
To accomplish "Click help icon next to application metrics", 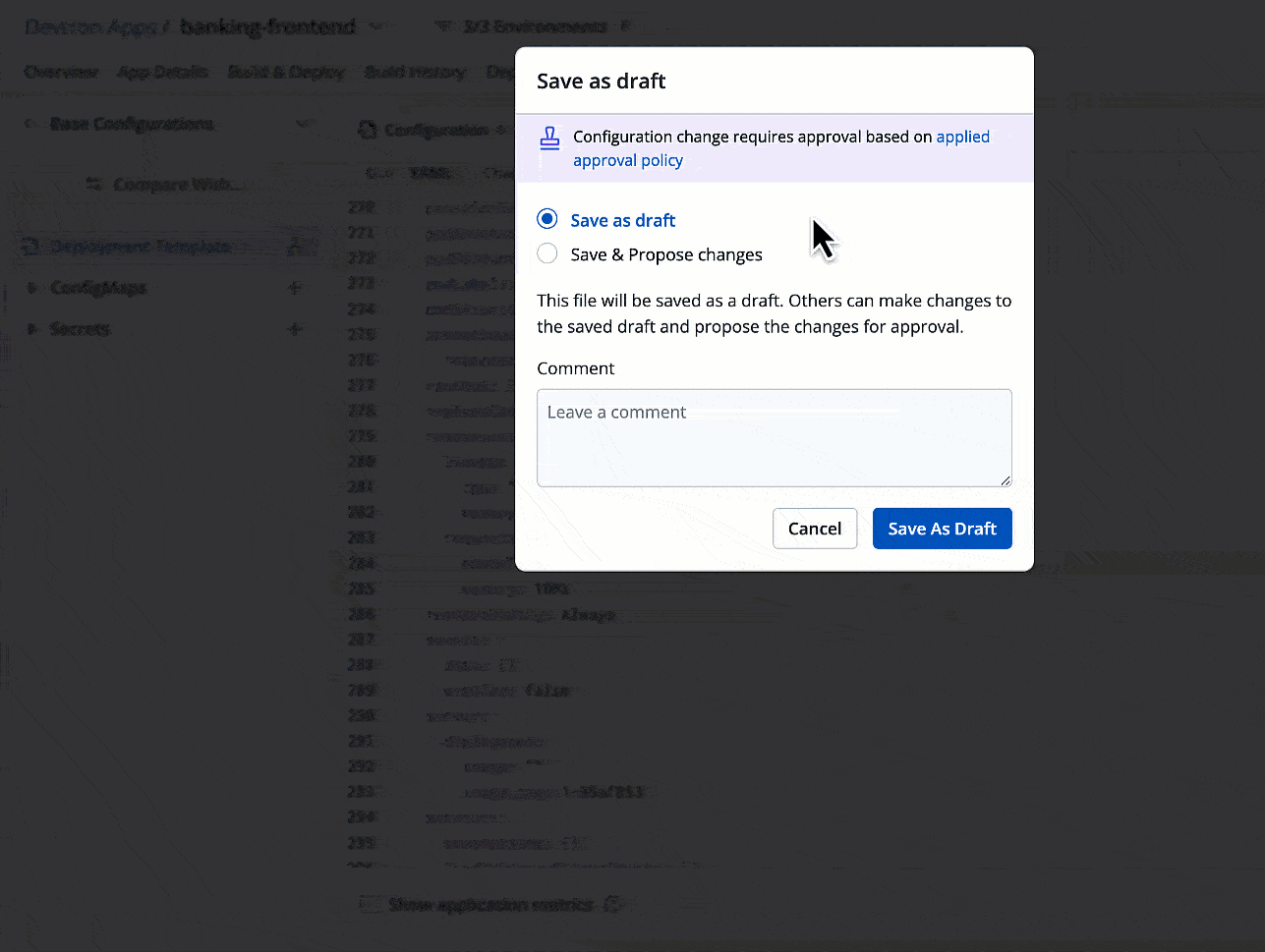I will pyautogui.click(x=613, y=904).
